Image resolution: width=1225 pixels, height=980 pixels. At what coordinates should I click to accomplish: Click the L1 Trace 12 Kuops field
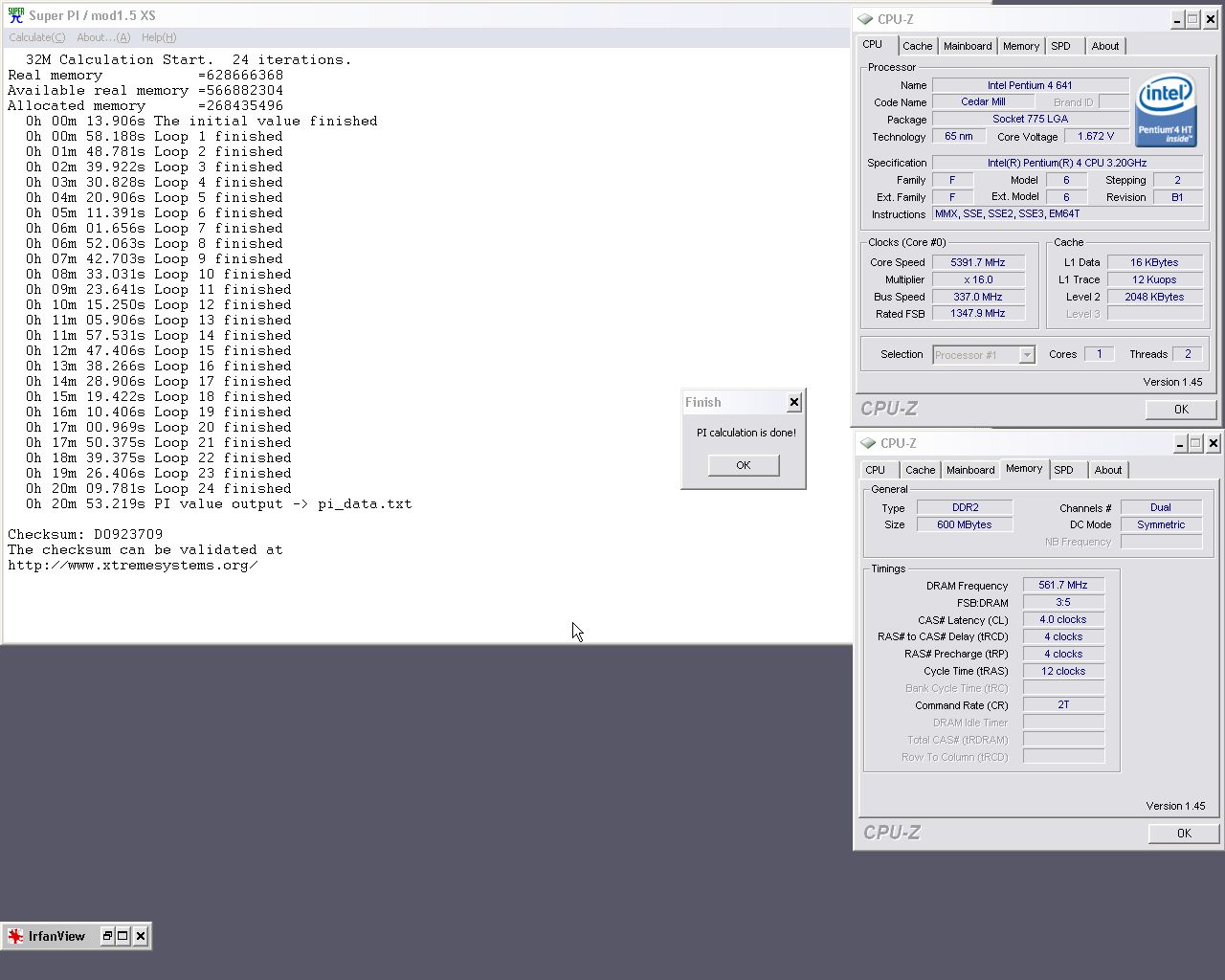point(1155,279)
